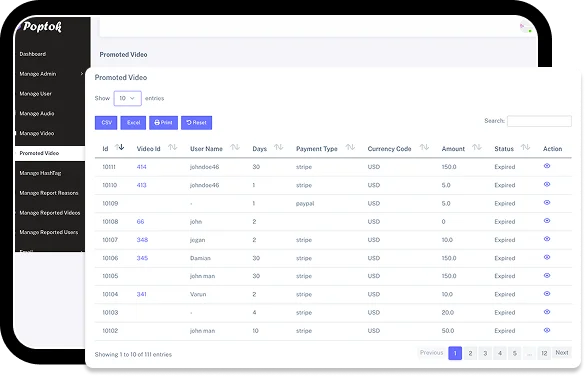Open video link 341

[141, 294]
